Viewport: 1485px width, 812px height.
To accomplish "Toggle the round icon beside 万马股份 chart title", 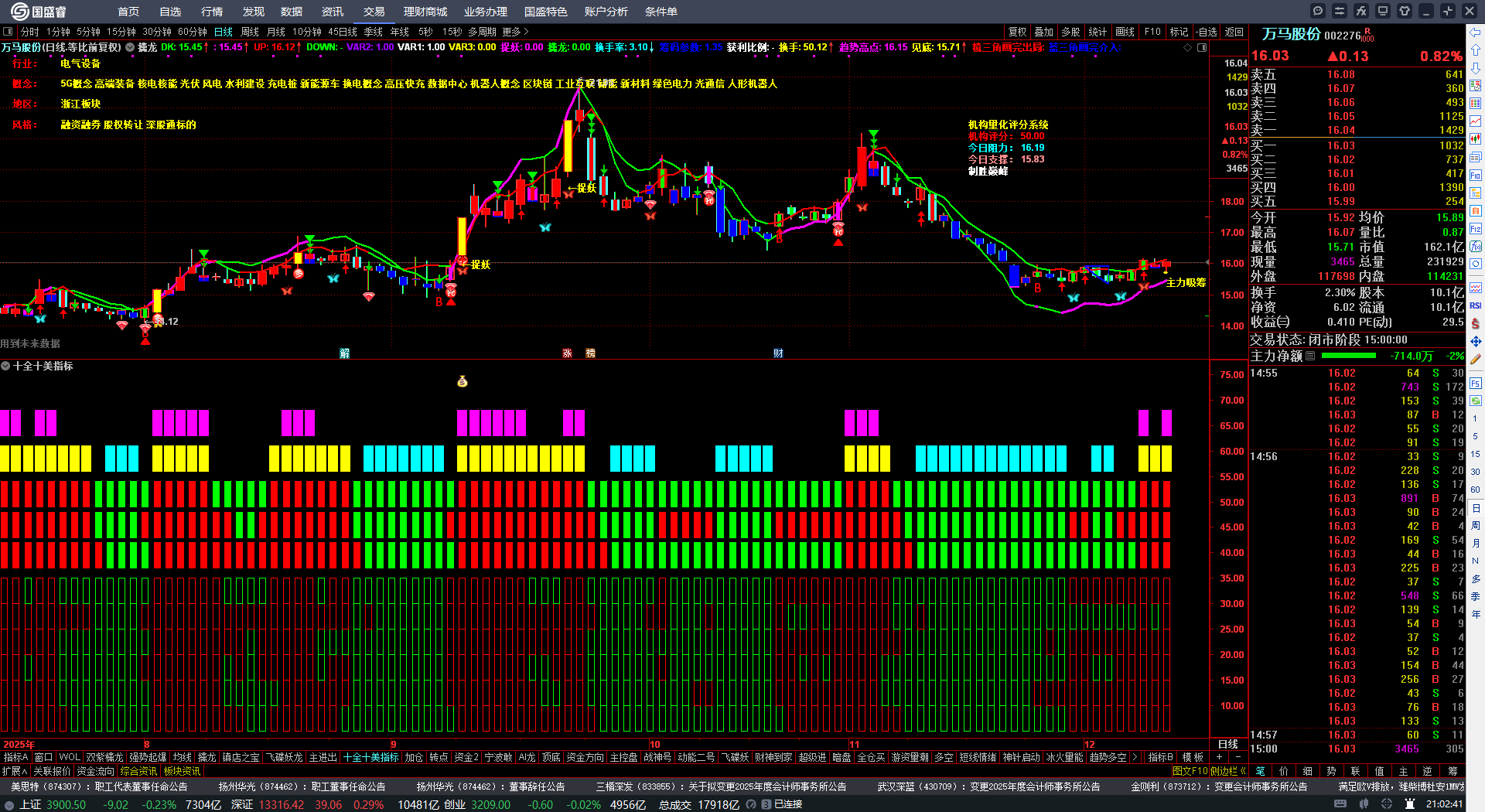I will pyautogui.click(x=130, y=47).
